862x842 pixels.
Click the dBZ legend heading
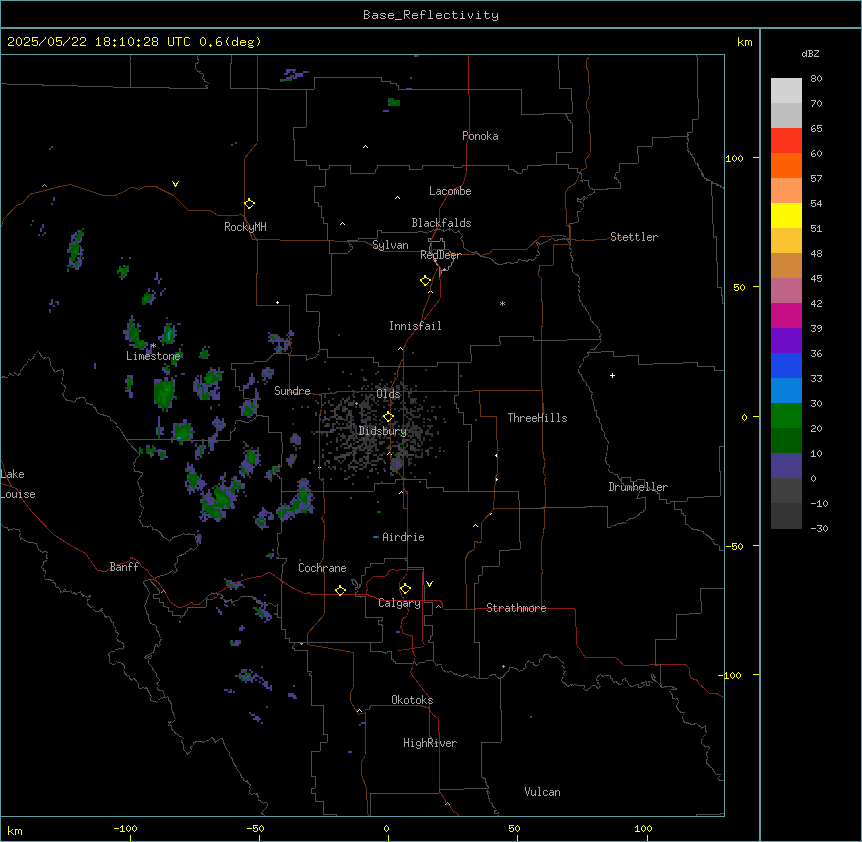point(810,53)
